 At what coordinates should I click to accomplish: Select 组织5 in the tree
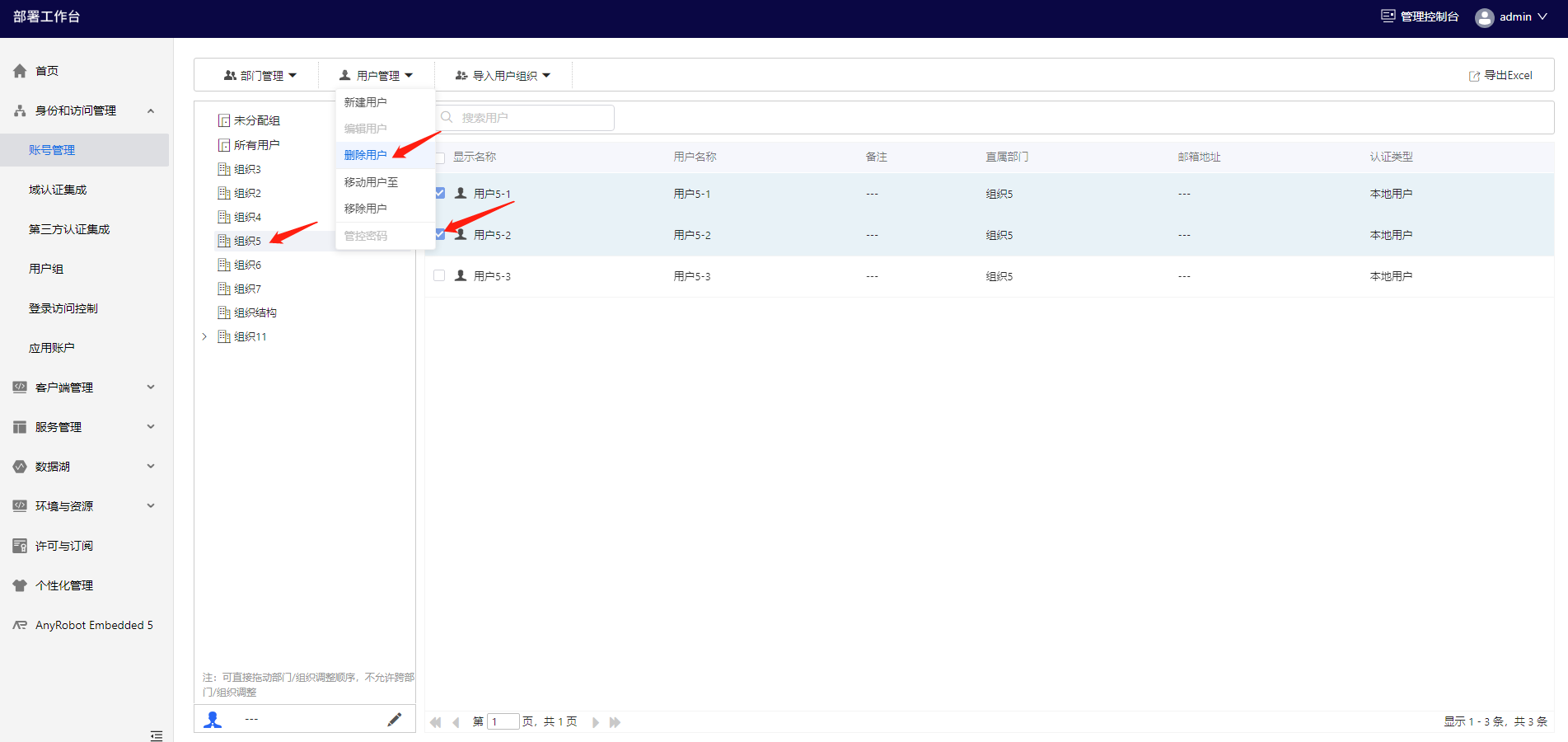[x=247, y=241]
